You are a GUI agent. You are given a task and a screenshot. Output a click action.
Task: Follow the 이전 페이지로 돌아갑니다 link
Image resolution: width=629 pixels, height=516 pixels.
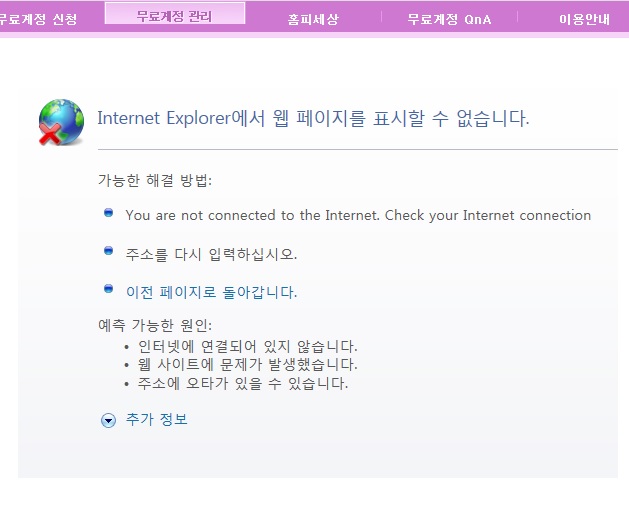click(x=211, y=292)
